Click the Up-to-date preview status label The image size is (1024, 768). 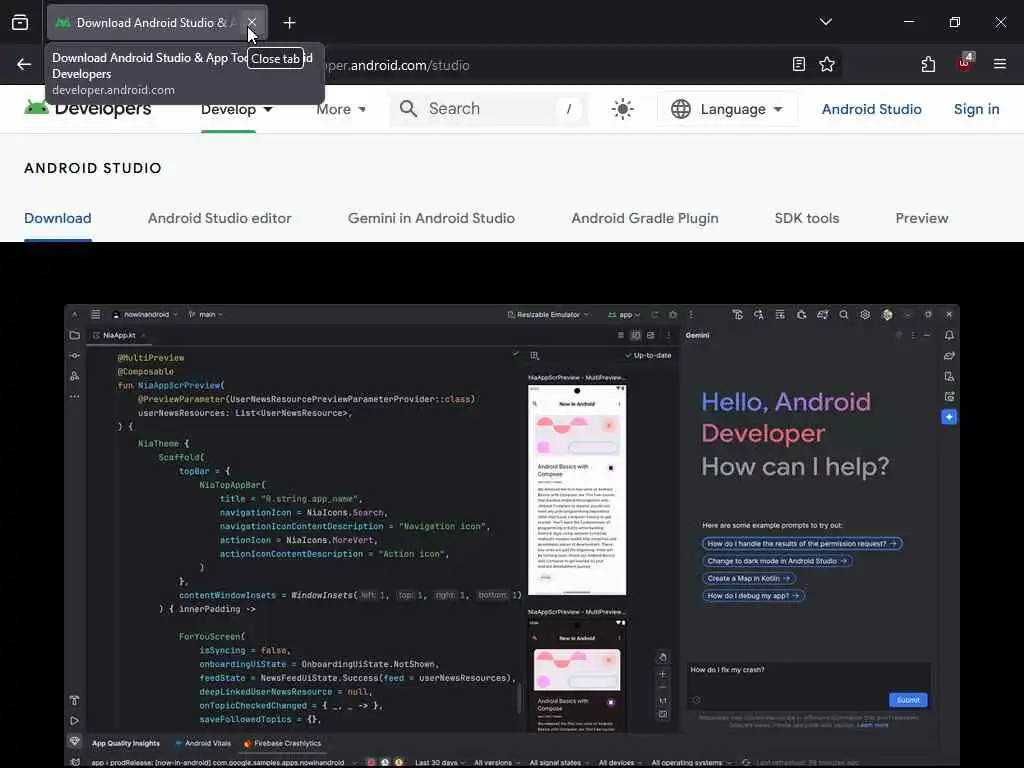click(x=648, y=355)
